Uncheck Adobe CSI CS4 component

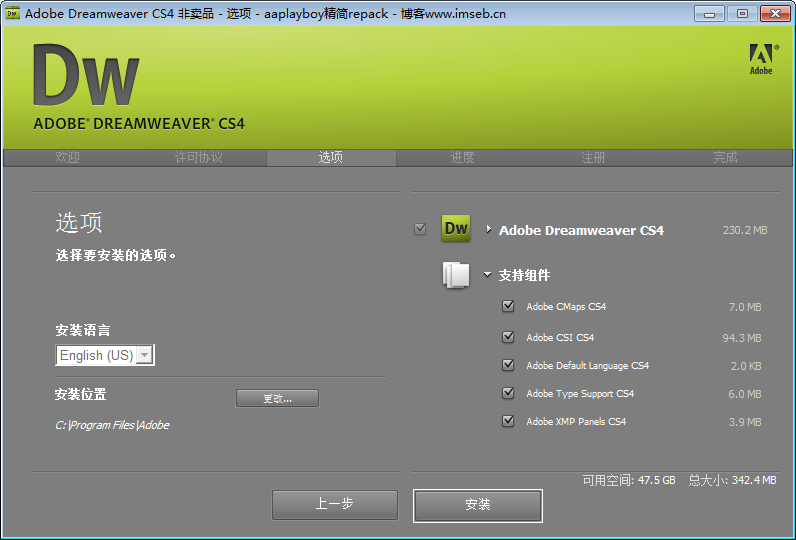508,337
